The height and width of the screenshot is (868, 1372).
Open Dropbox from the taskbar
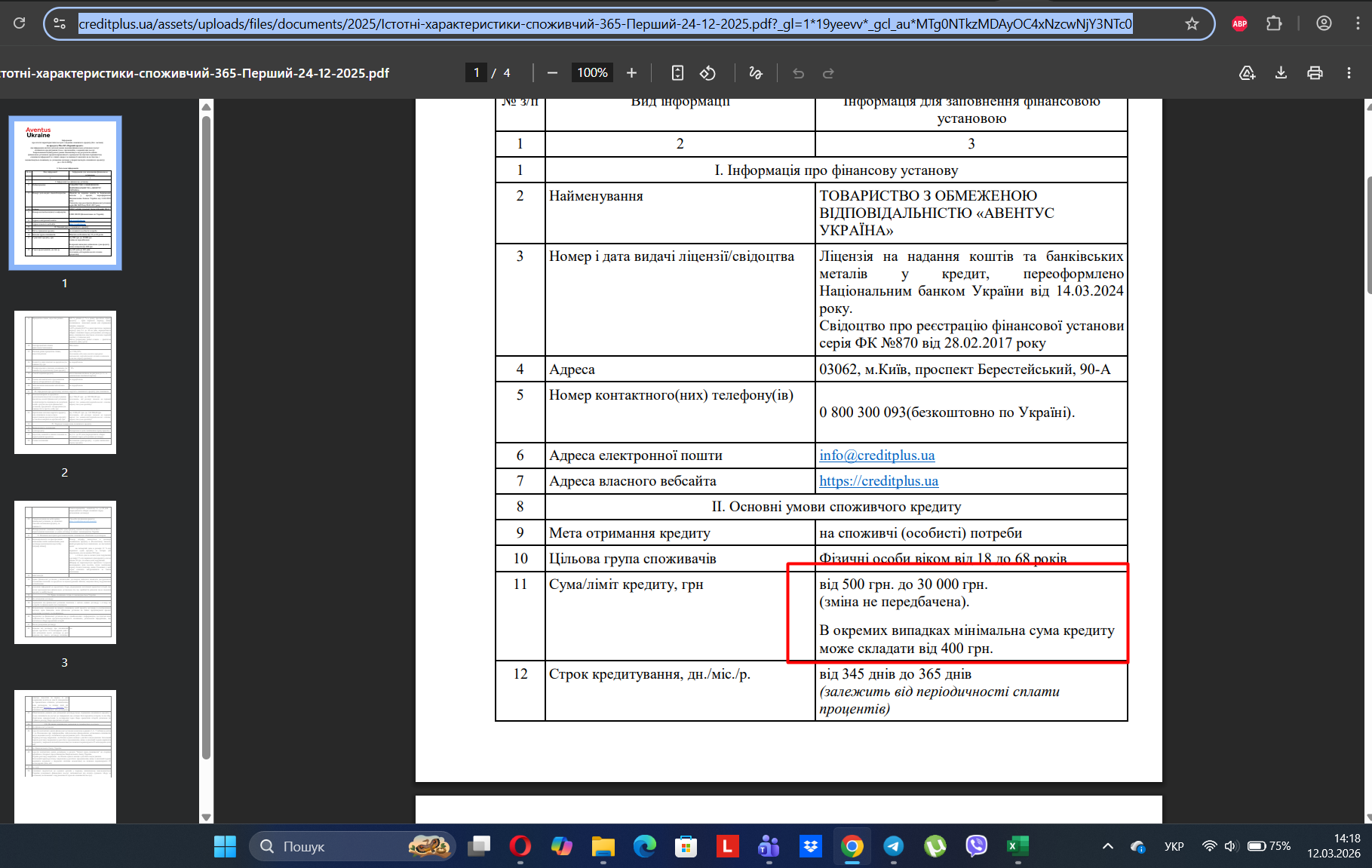[x=811, y=846]
